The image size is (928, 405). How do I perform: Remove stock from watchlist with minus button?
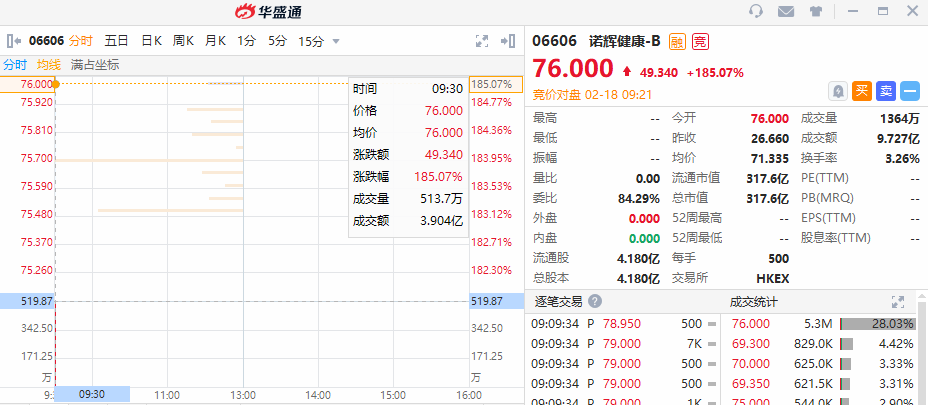click(910, 91)
